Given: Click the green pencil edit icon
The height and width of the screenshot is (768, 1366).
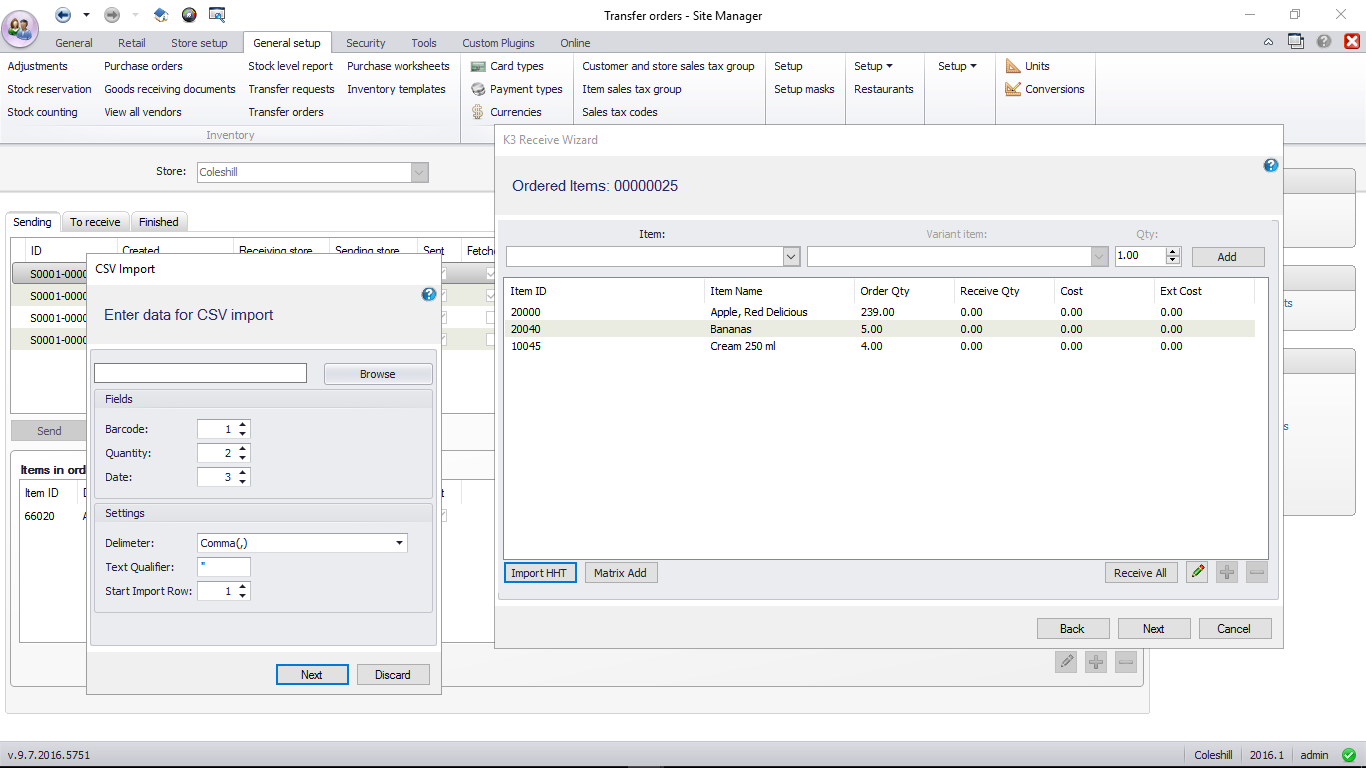Looking at the screenshot, I should (1196, 573).
